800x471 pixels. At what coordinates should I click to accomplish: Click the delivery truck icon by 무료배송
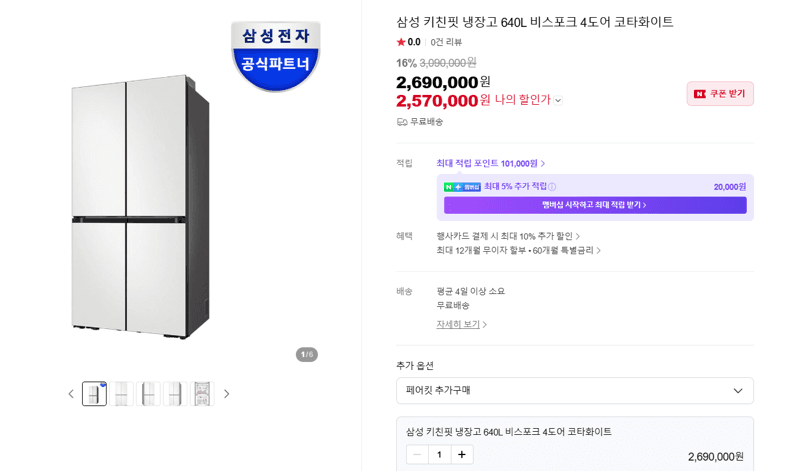tap(402, 122)
